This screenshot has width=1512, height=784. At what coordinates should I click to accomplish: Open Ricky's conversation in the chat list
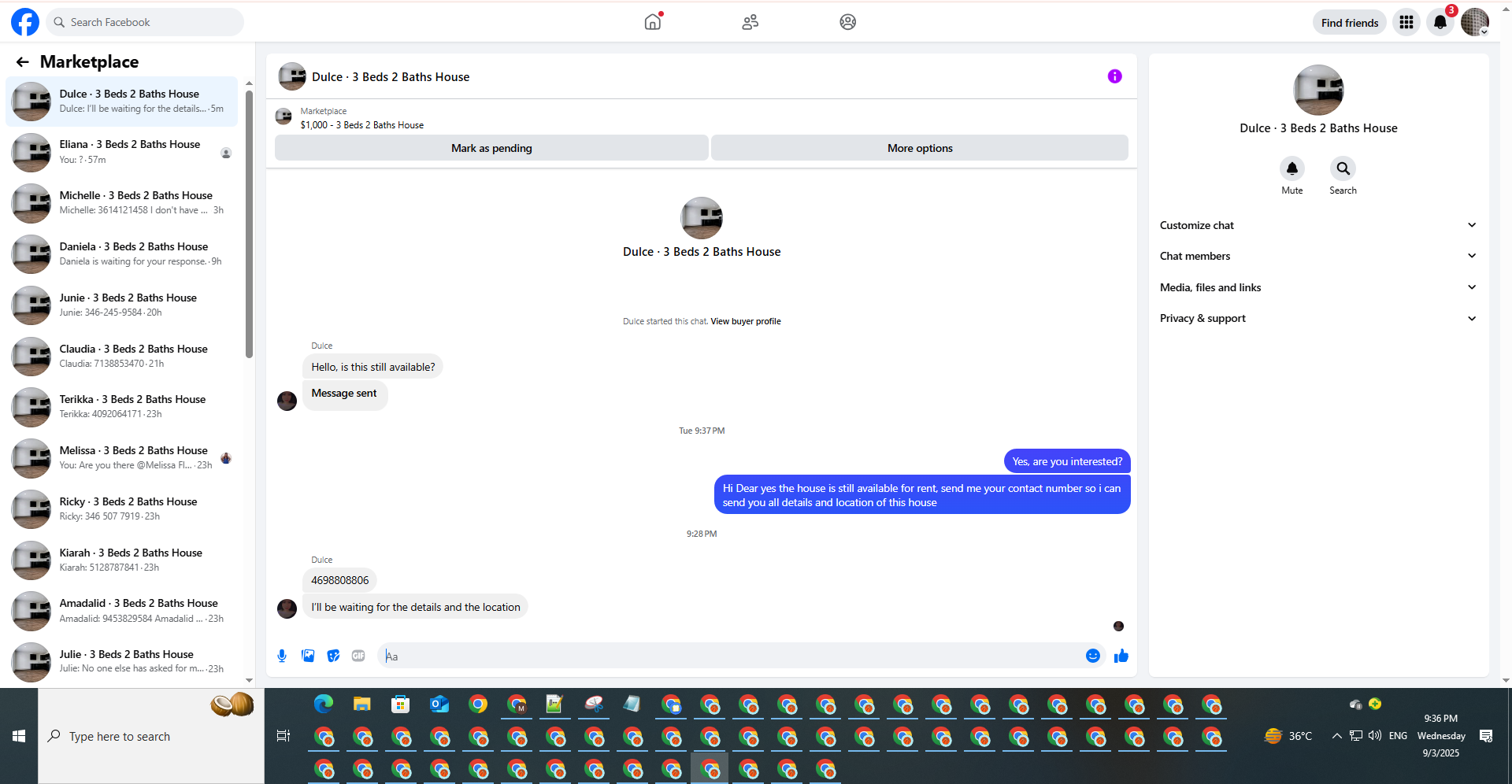point(122,508)
